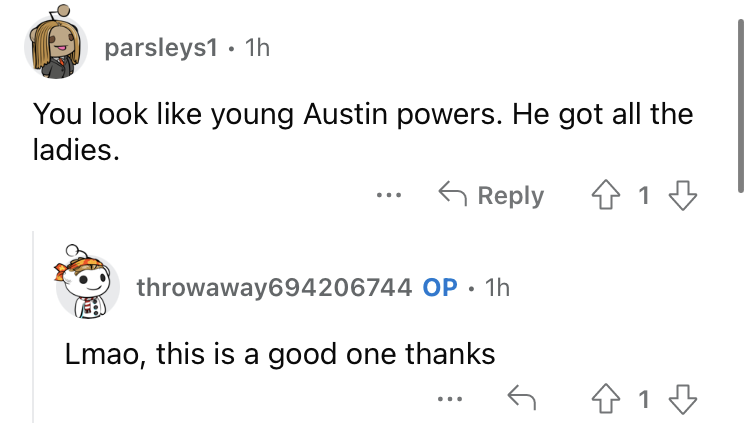The image size is (750, 423).
Task: Collapse the reply thread via vertical line
Action: click(33, 327)
